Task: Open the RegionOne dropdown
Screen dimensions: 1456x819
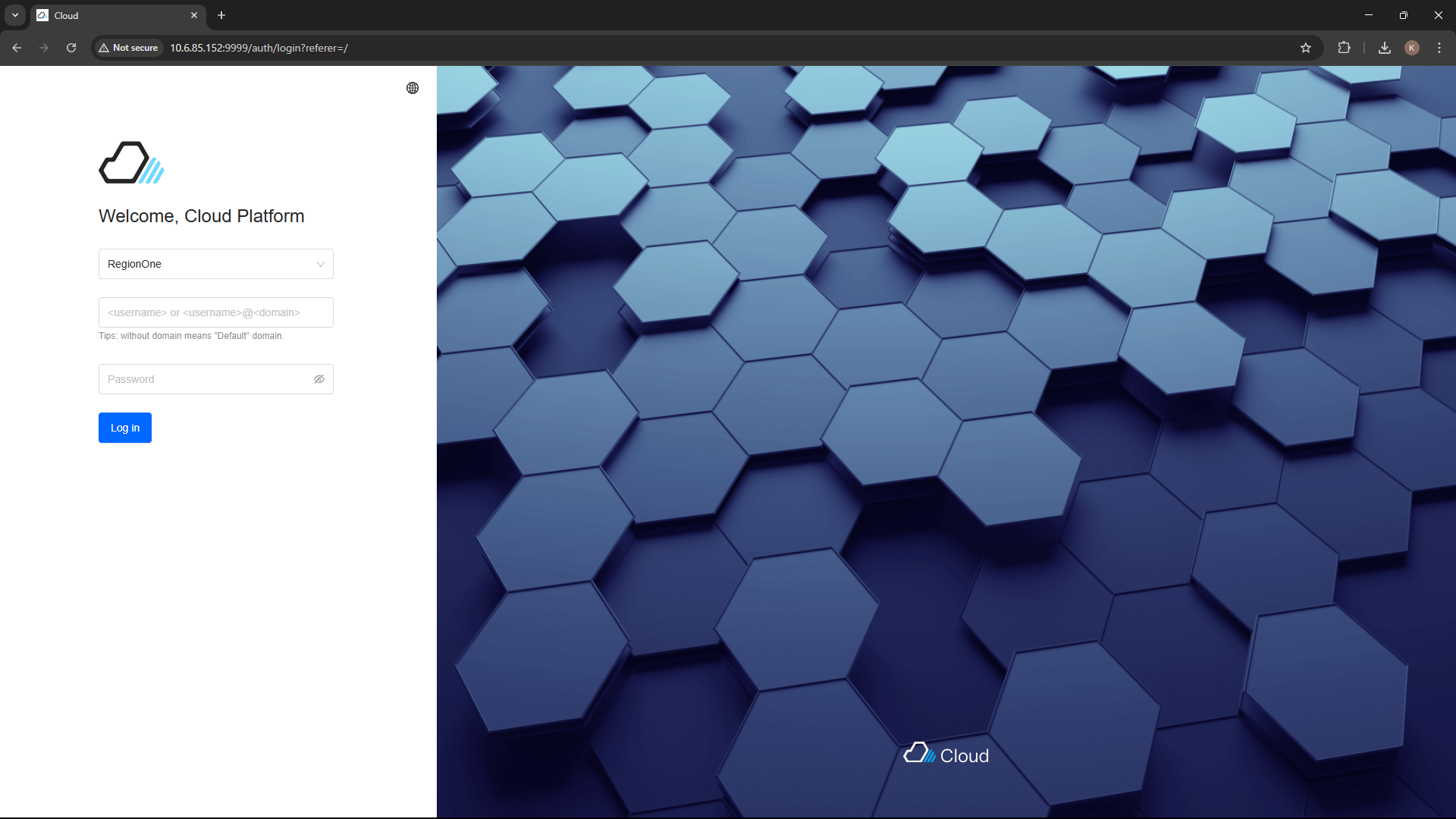Action: [x=215, y=264]
